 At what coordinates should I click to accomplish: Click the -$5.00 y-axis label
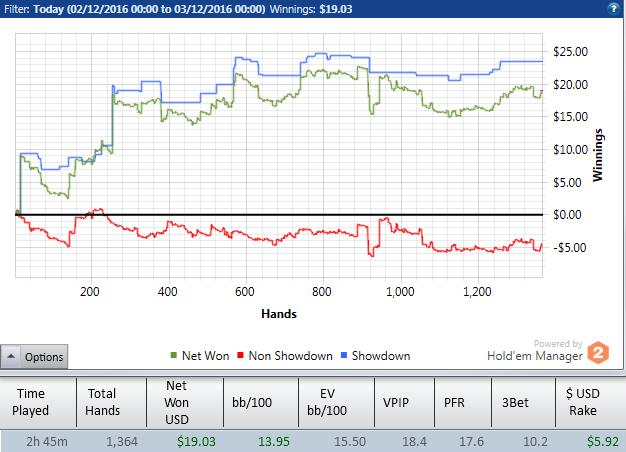pyautogui.click(x=570, y=248)
